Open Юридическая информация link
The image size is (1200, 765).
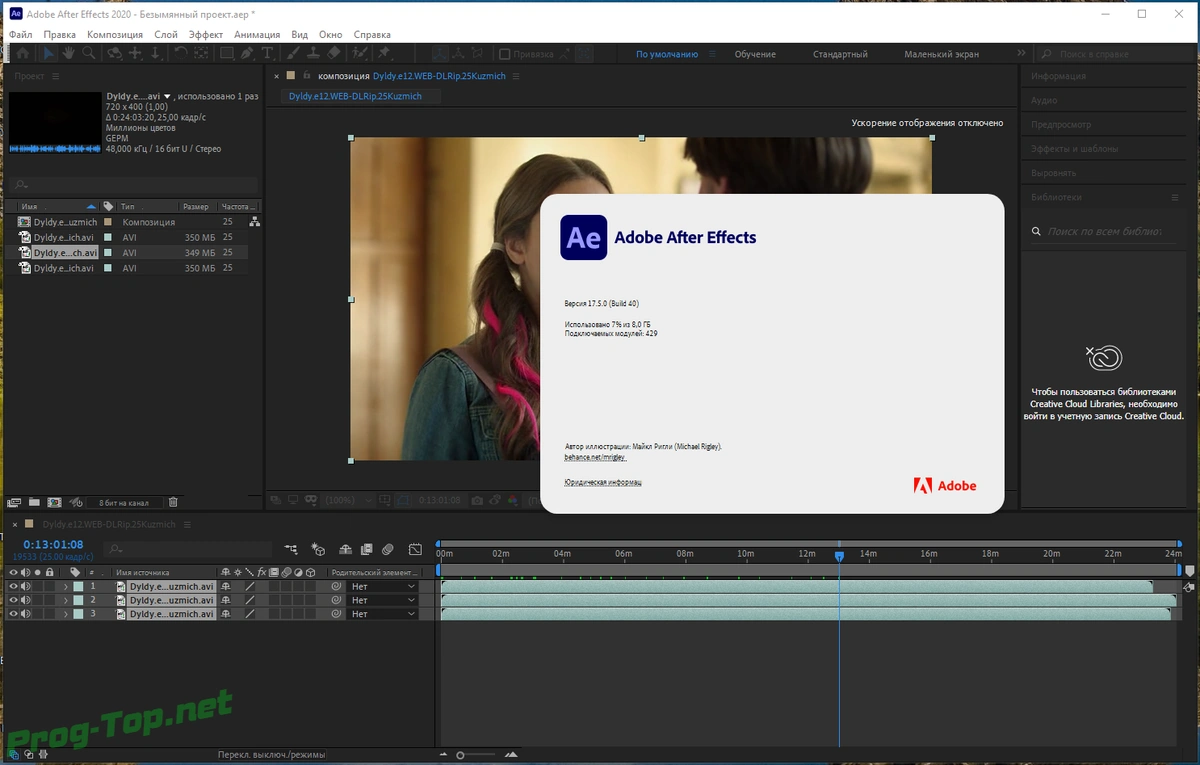(x=603, y=482)
